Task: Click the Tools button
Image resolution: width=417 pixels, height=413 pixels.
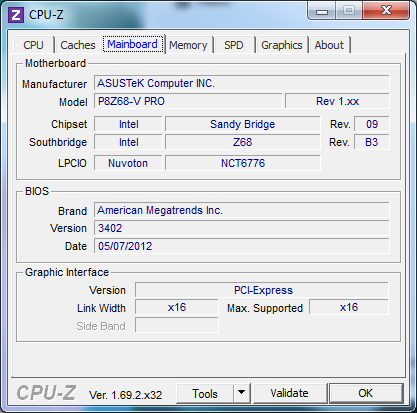Action: coord(205,394)
